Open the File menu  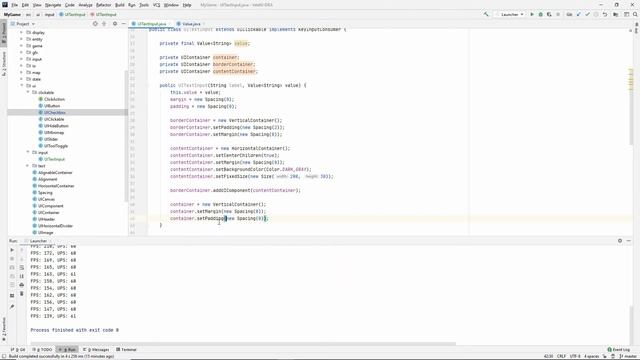point(14,5)
